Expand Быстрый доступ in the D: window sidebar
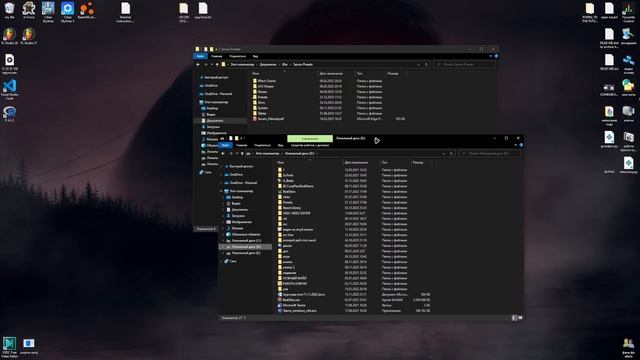The width and height of the screenshot is (640, 360). click(222, 167)
